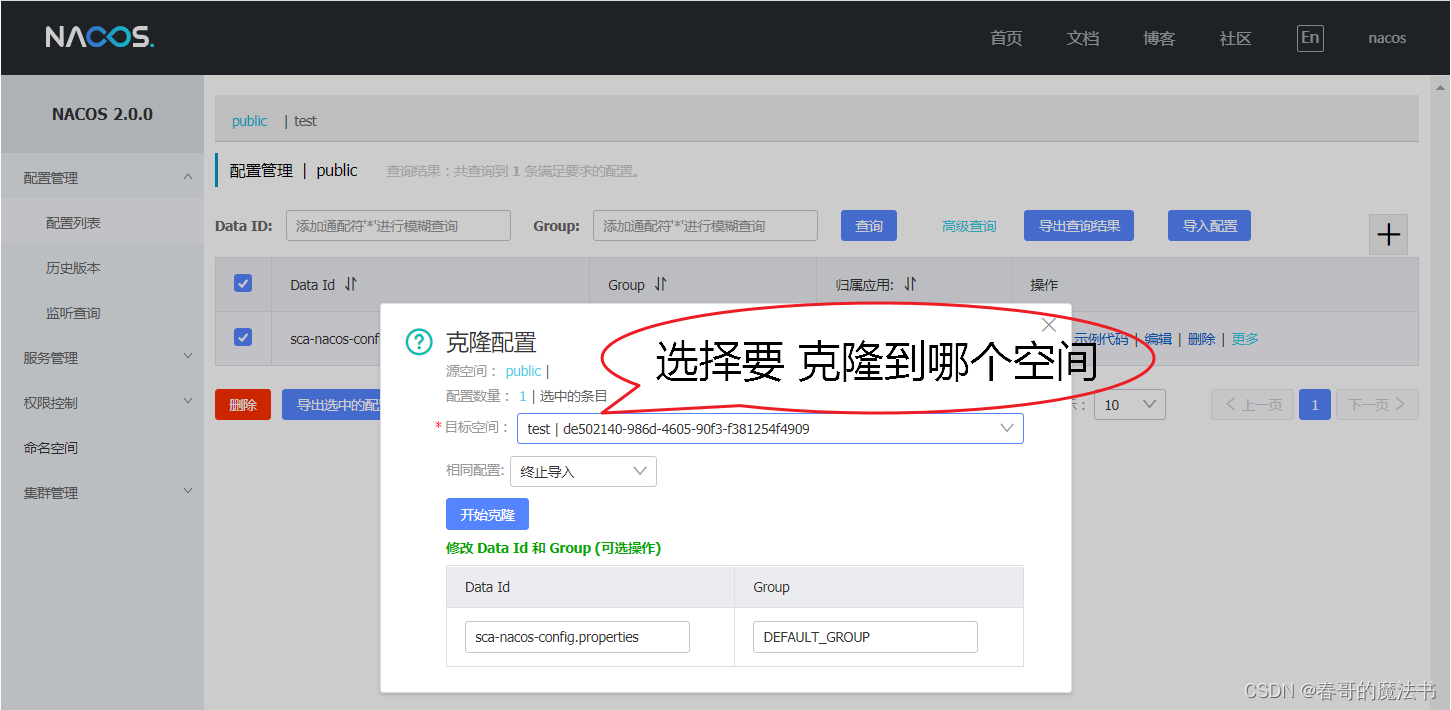Close the 克隆配置 dialog with the X

click(1048, 324)
